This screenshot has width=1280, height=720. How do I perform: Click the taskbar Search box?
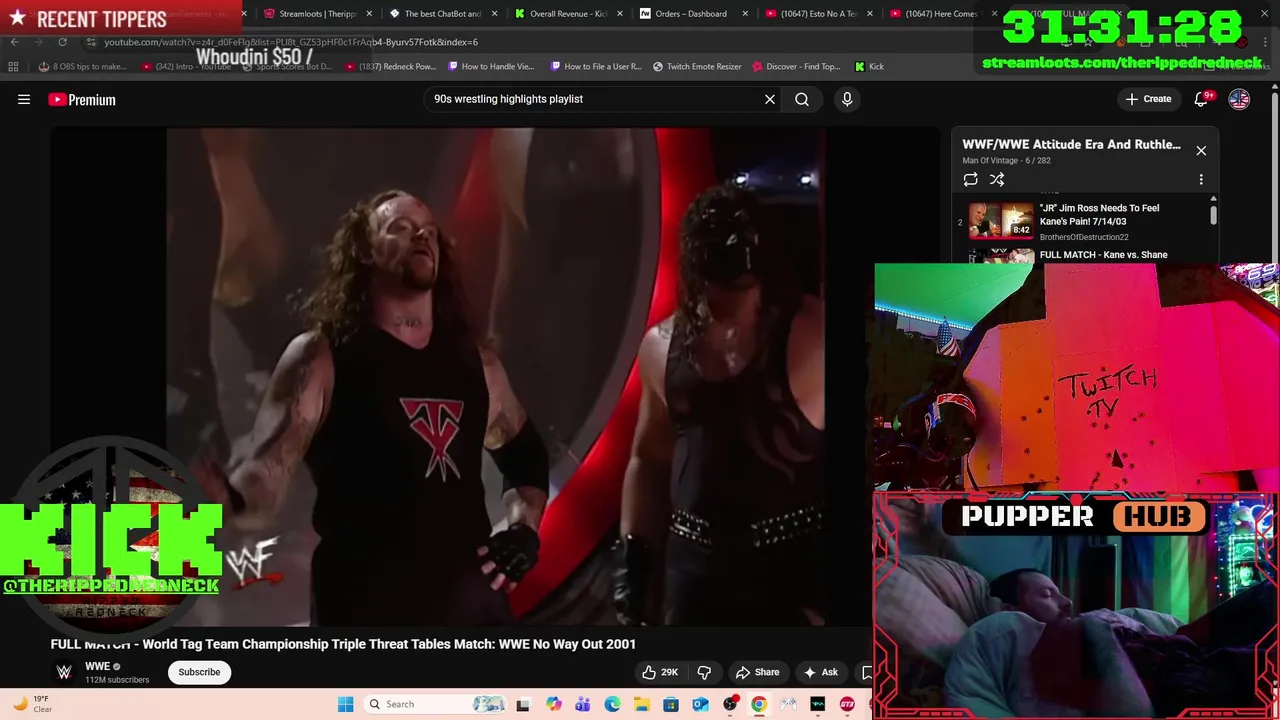tap(435, 704)
